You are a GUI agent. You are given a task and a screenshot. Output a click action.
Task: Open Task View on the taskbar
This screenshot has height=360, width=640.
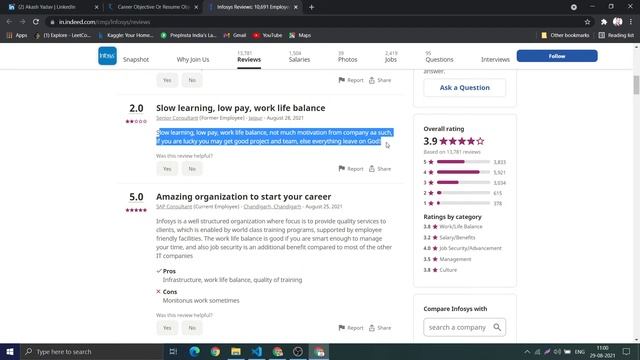[x=173, y=351]
